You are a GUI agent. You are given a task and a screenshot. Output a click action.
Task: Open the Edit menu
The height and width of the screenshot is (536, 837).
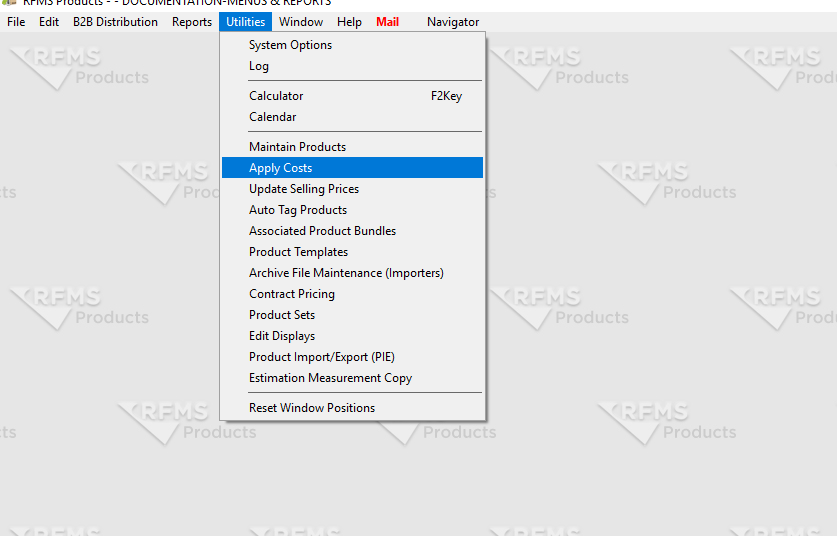tap(49, 22)
